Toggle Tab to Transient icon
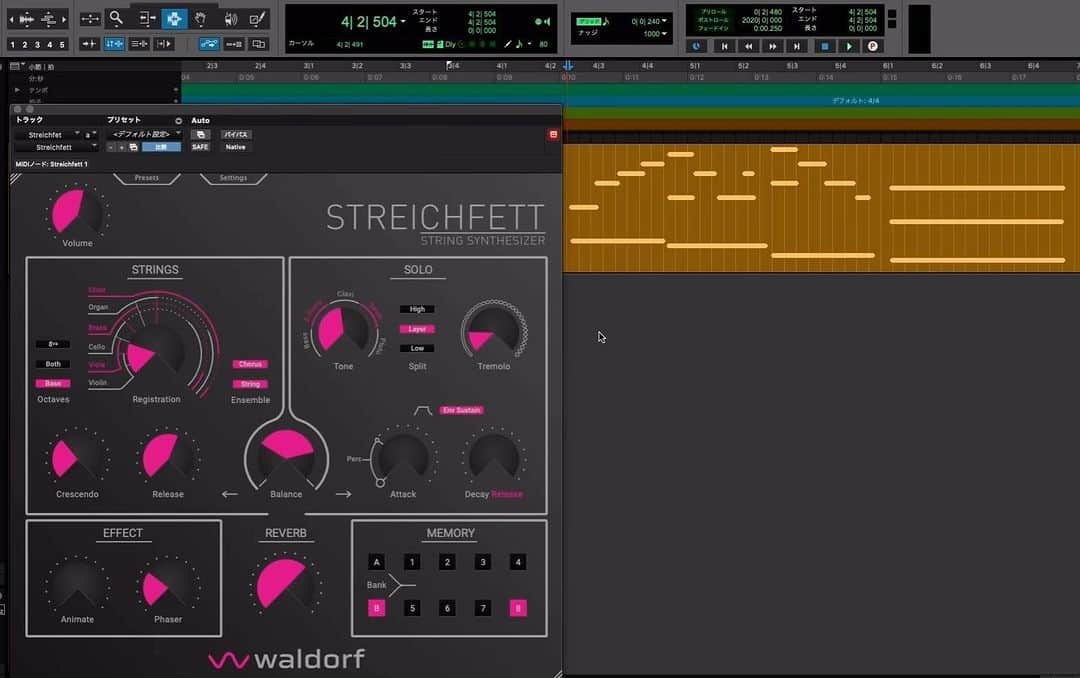 89,44
